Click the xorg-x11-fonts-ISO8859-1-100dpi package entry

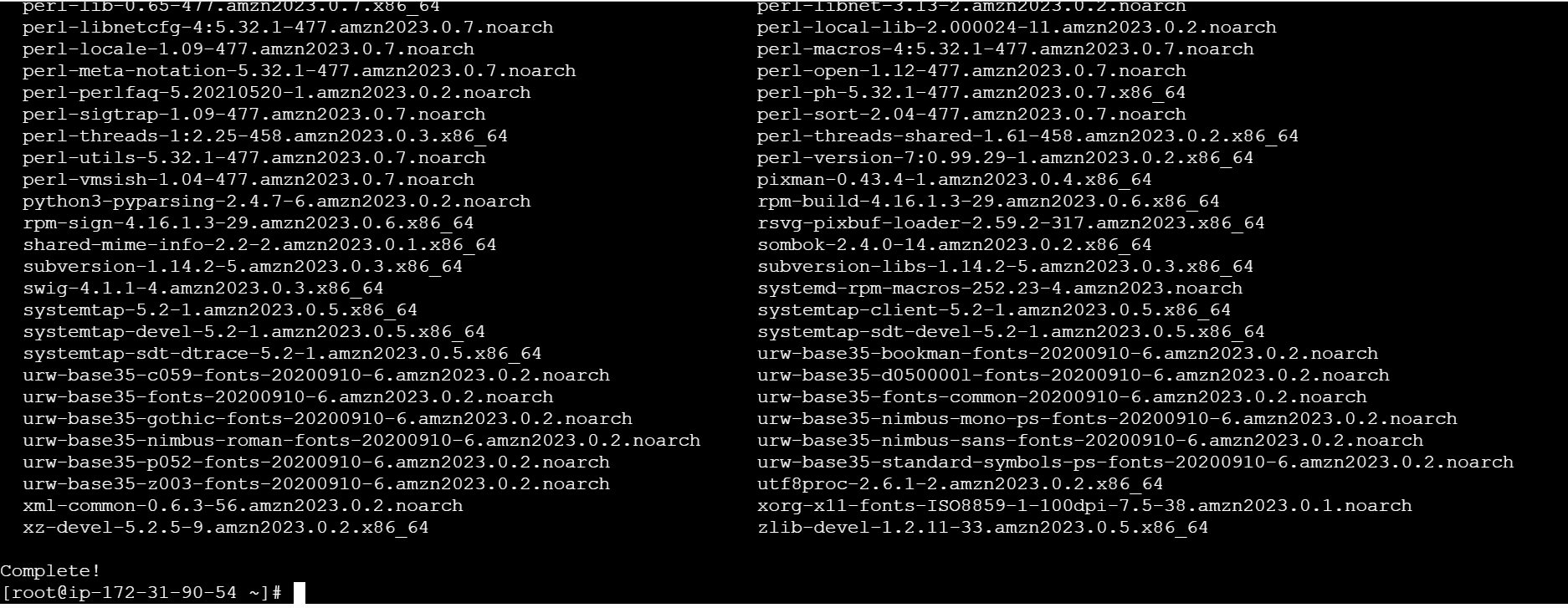coord(1084,506)
